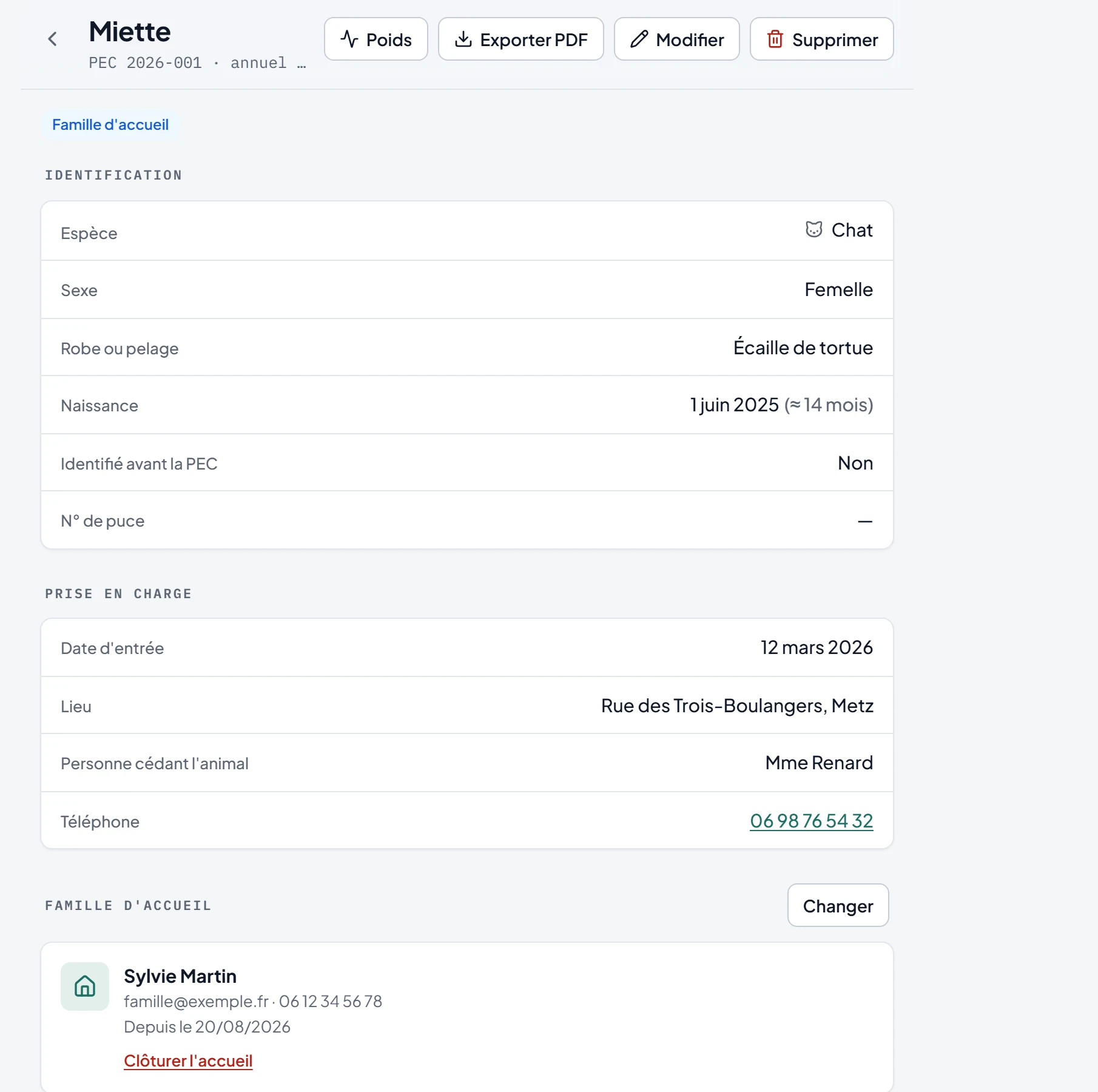Click the pulse icon in the Poids button

click(349, 39)
